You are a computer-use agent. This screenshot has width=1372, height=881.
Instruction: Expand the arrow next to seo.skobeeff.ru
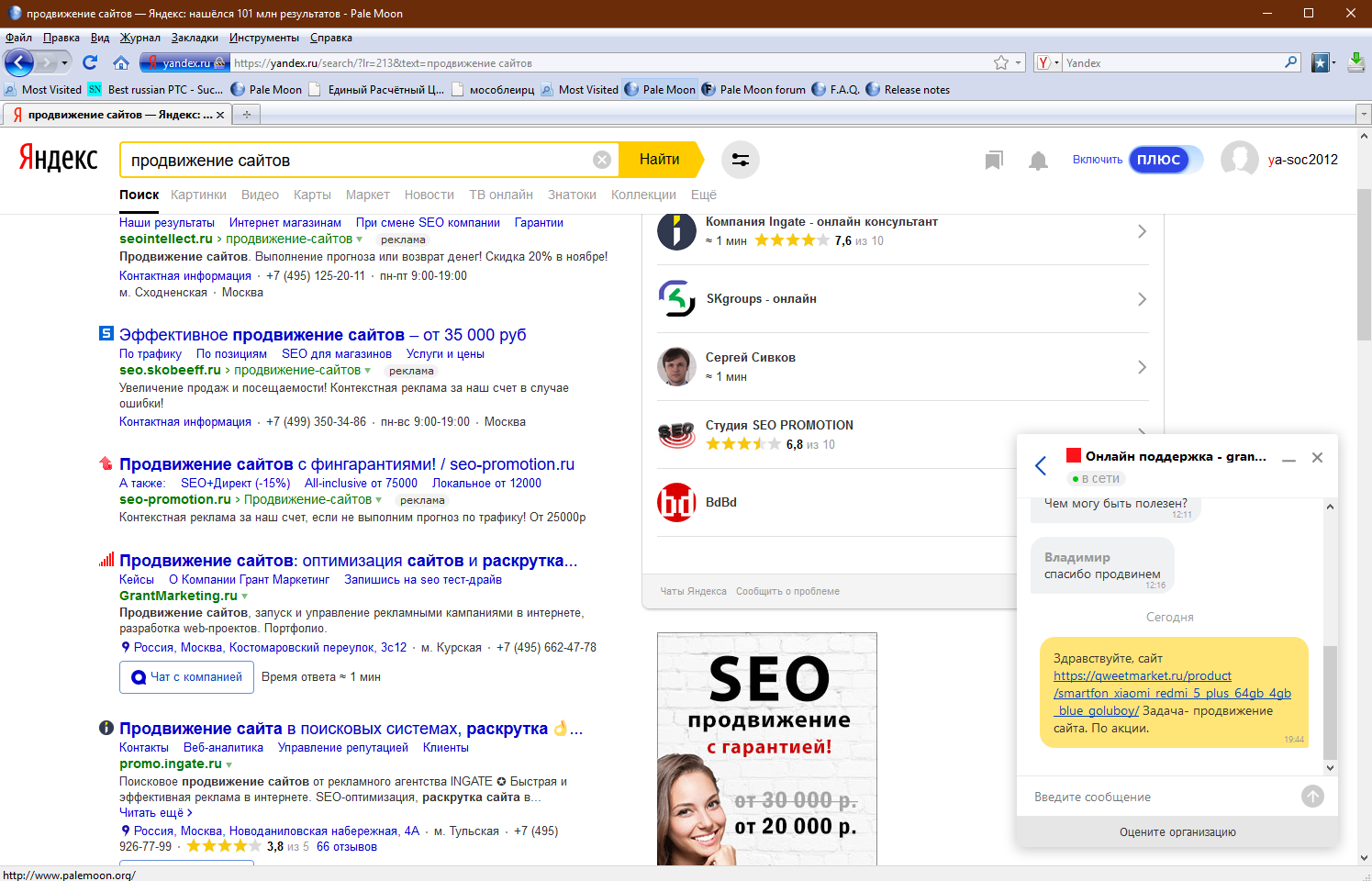pyautogui.click(x=368, y=372)
